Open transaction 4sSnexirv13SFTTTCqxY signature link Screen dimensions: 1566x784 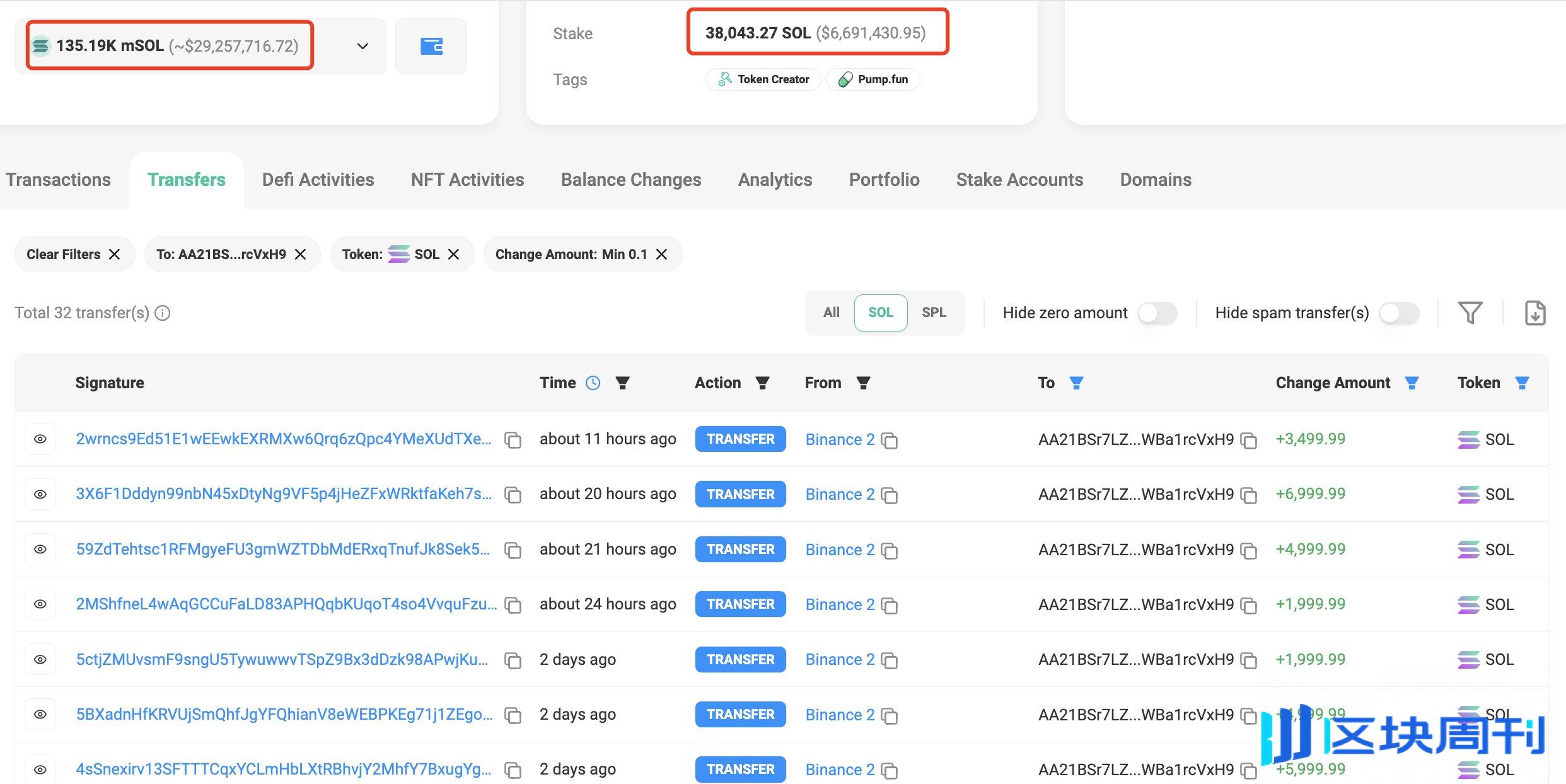click(284, 770)
